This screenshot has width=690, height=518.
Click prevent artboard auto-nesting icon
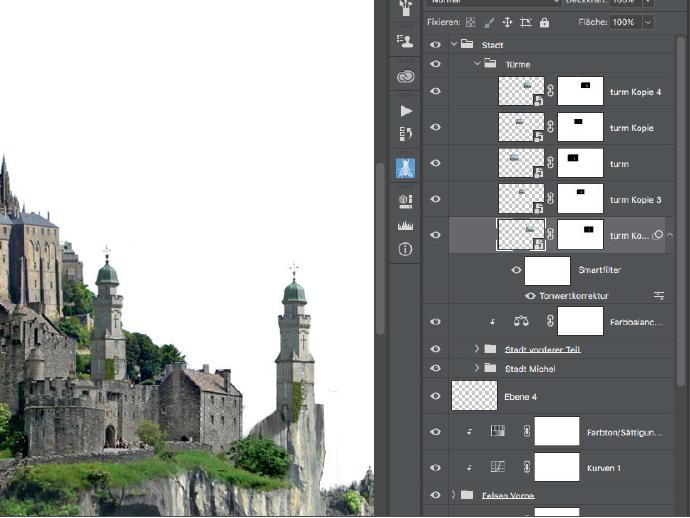tap(526, 22)
